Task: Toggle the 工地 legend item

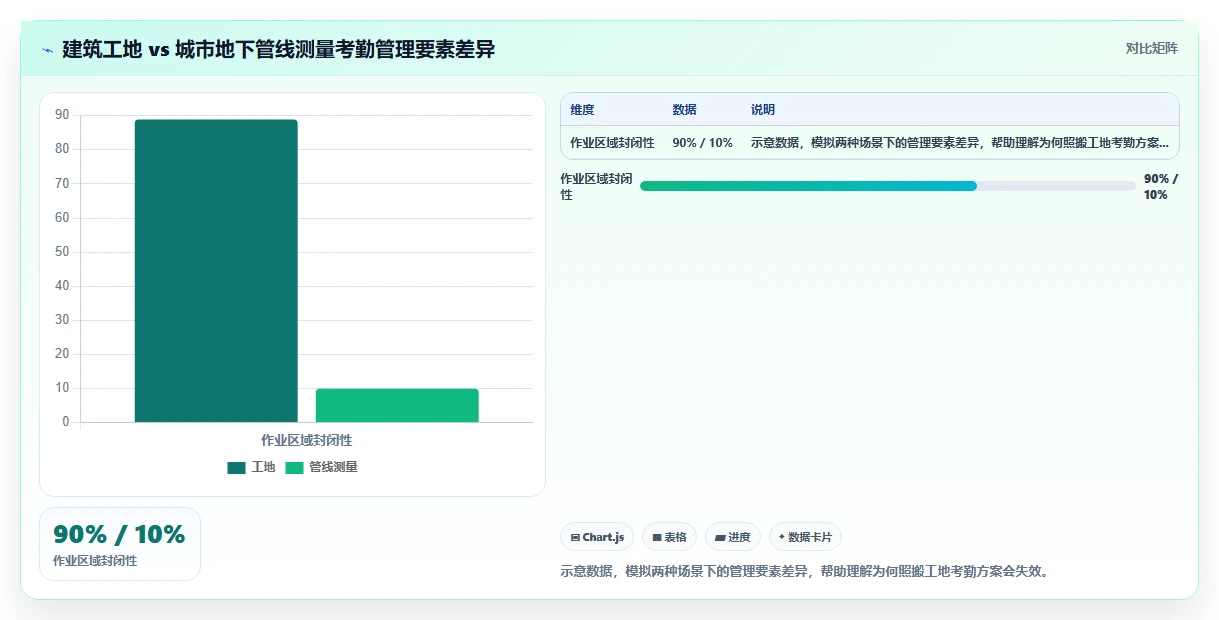Action: coord(251,467)
